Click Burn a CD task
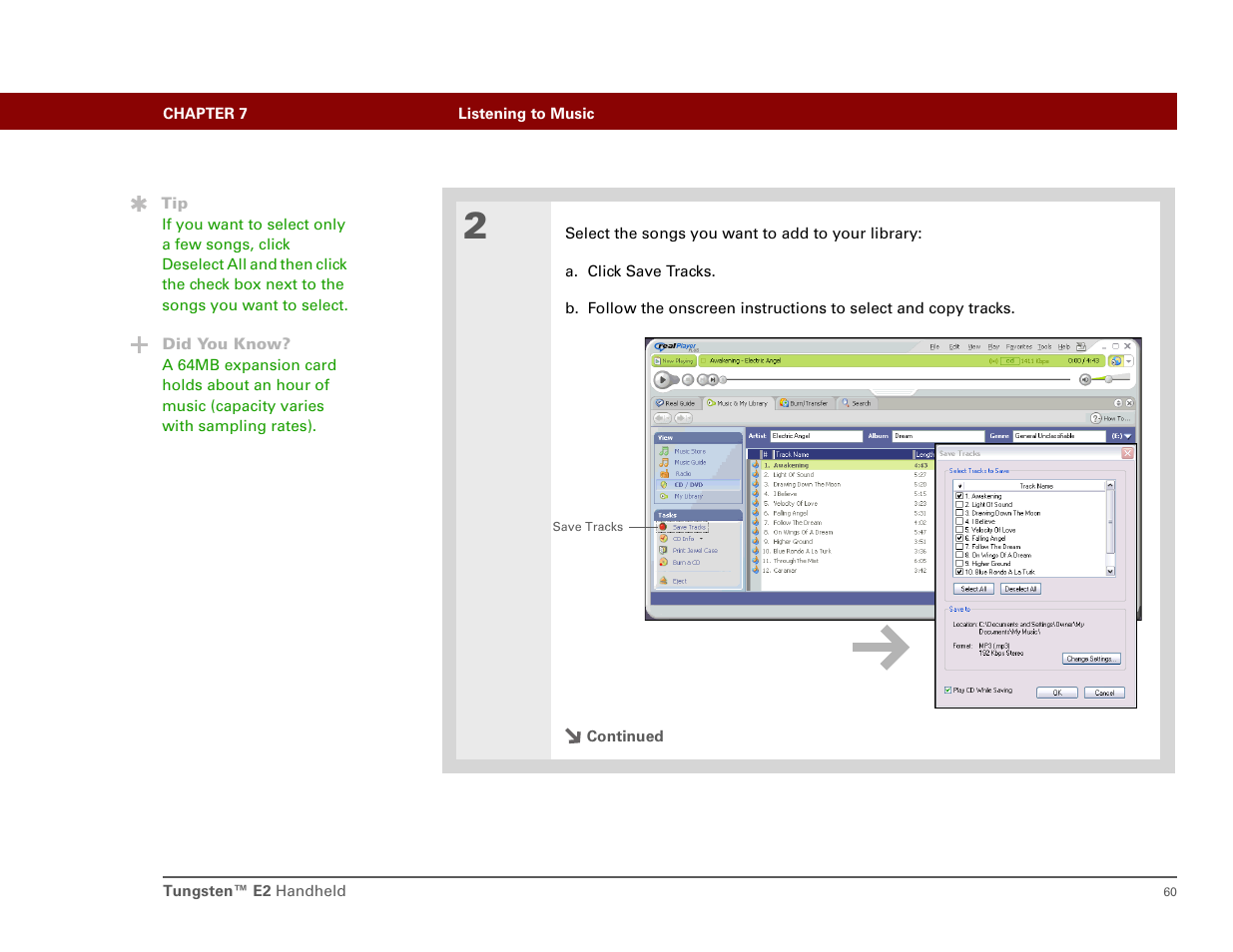 (x=680, y=562)
